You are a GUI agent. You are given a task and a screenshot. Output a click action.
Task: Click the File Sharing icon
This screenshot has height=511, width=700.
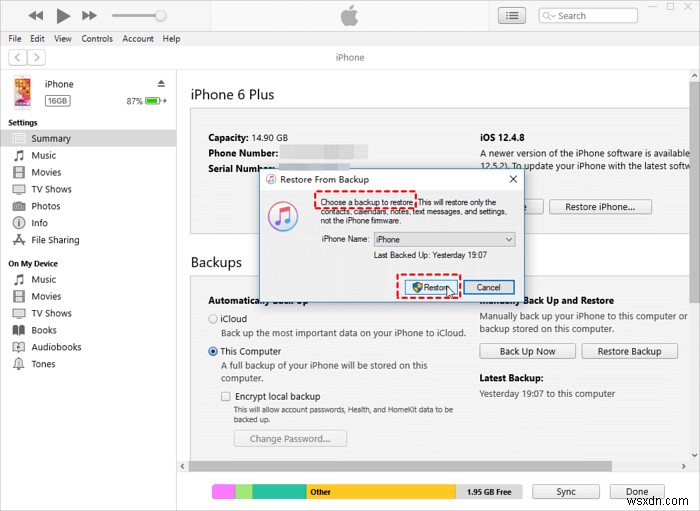pyautogui.click(x=19, y=240)
